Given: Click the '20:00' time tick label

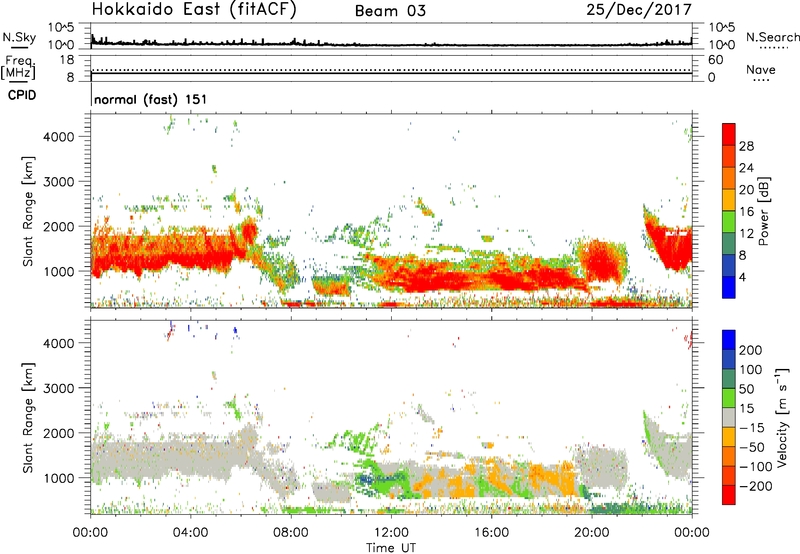Looking at the screenshot, I should pyautogui.click(x=591, y=533).
